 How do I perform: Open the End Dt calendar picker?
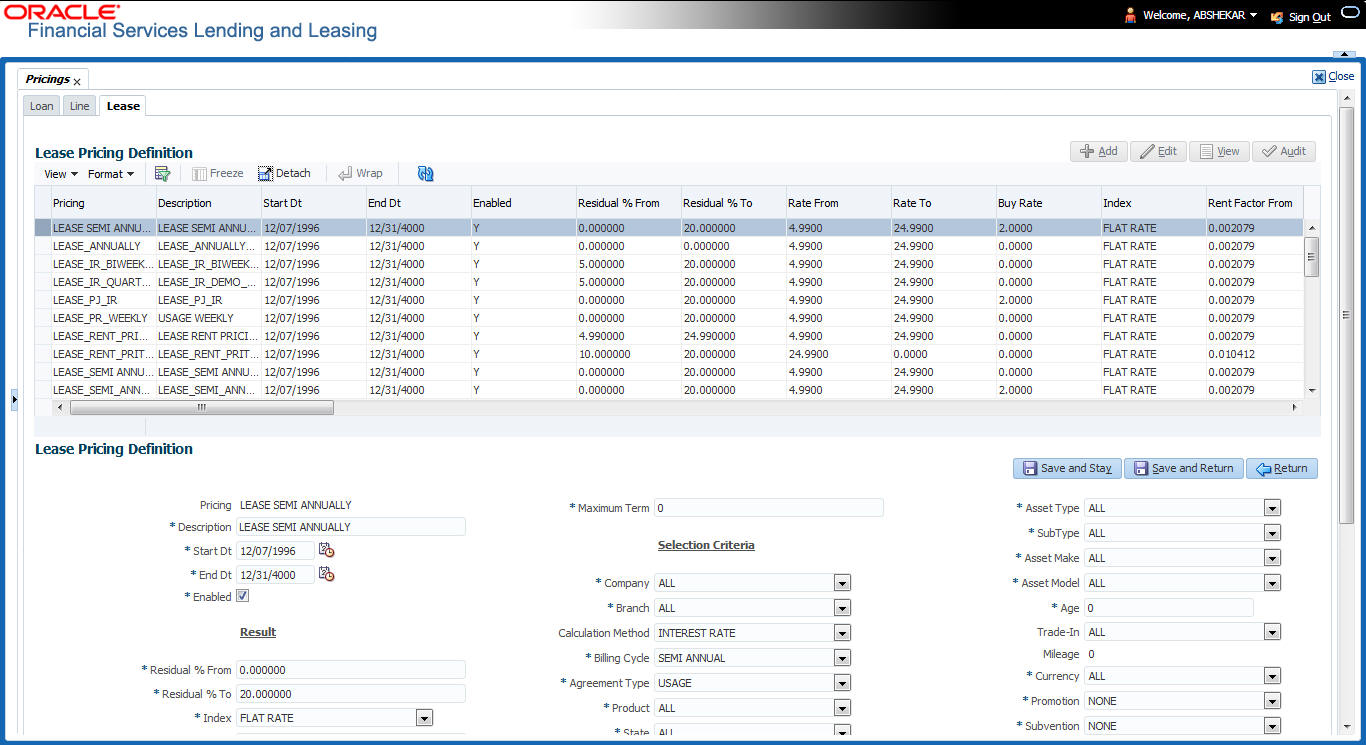coord(326,574)
